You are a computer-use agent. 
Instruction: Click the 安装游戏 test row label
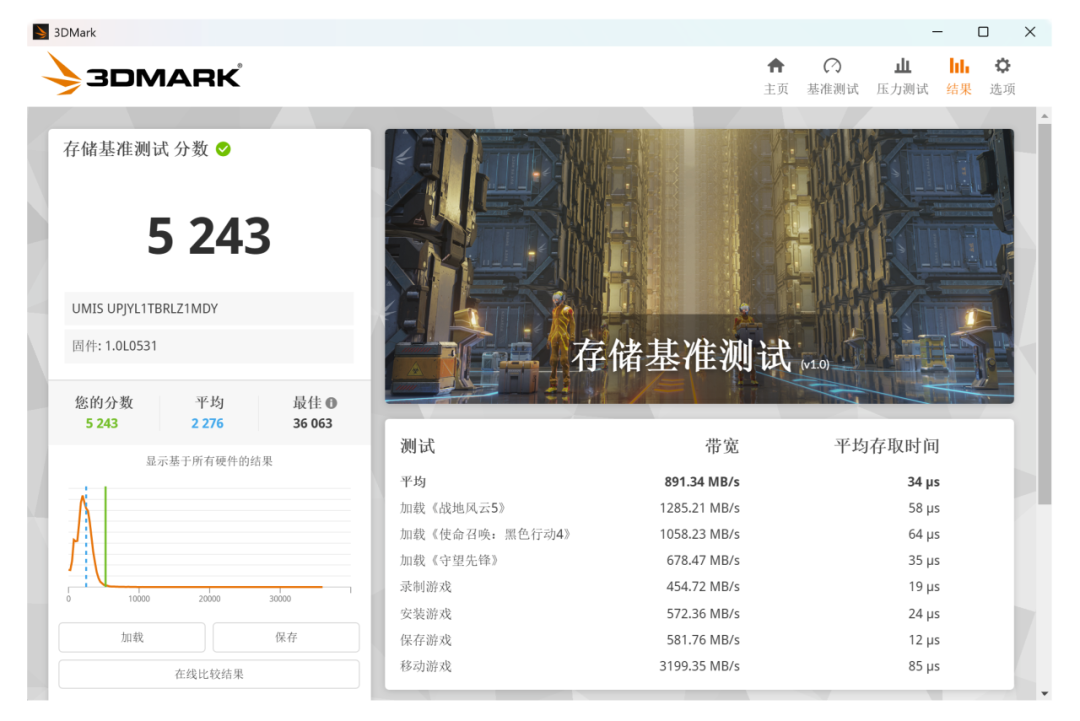[426, 614]
